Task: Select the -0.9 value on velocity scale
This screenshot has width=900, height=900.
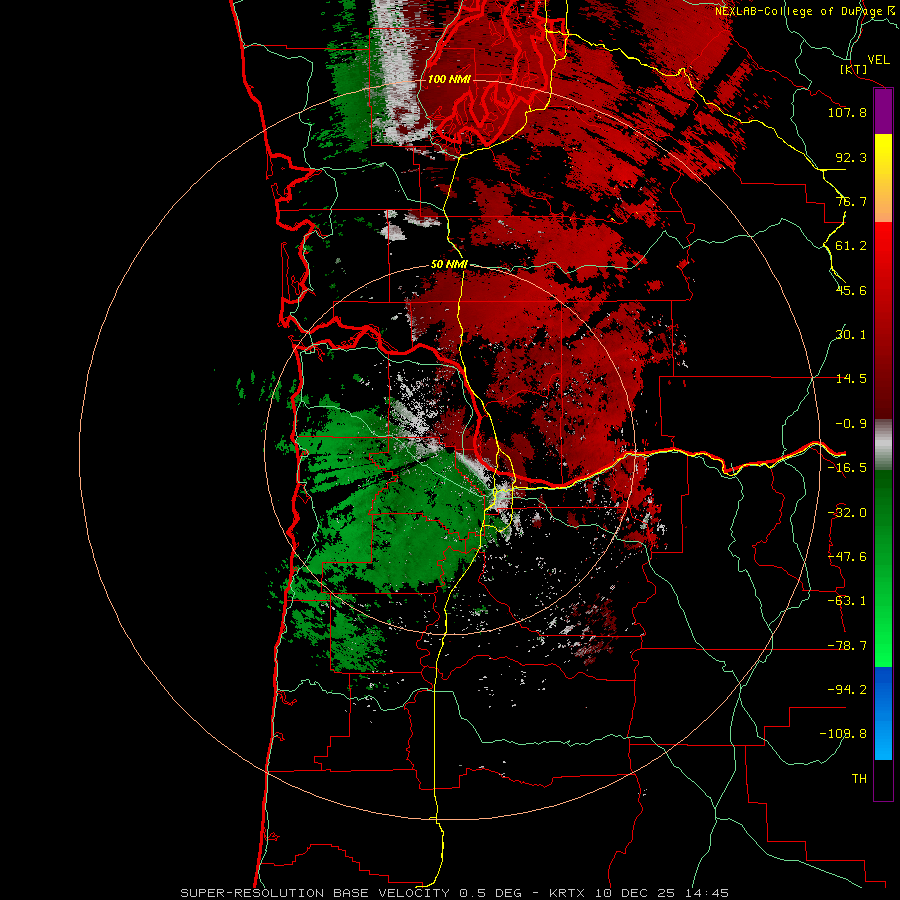Action: (851, 424)
